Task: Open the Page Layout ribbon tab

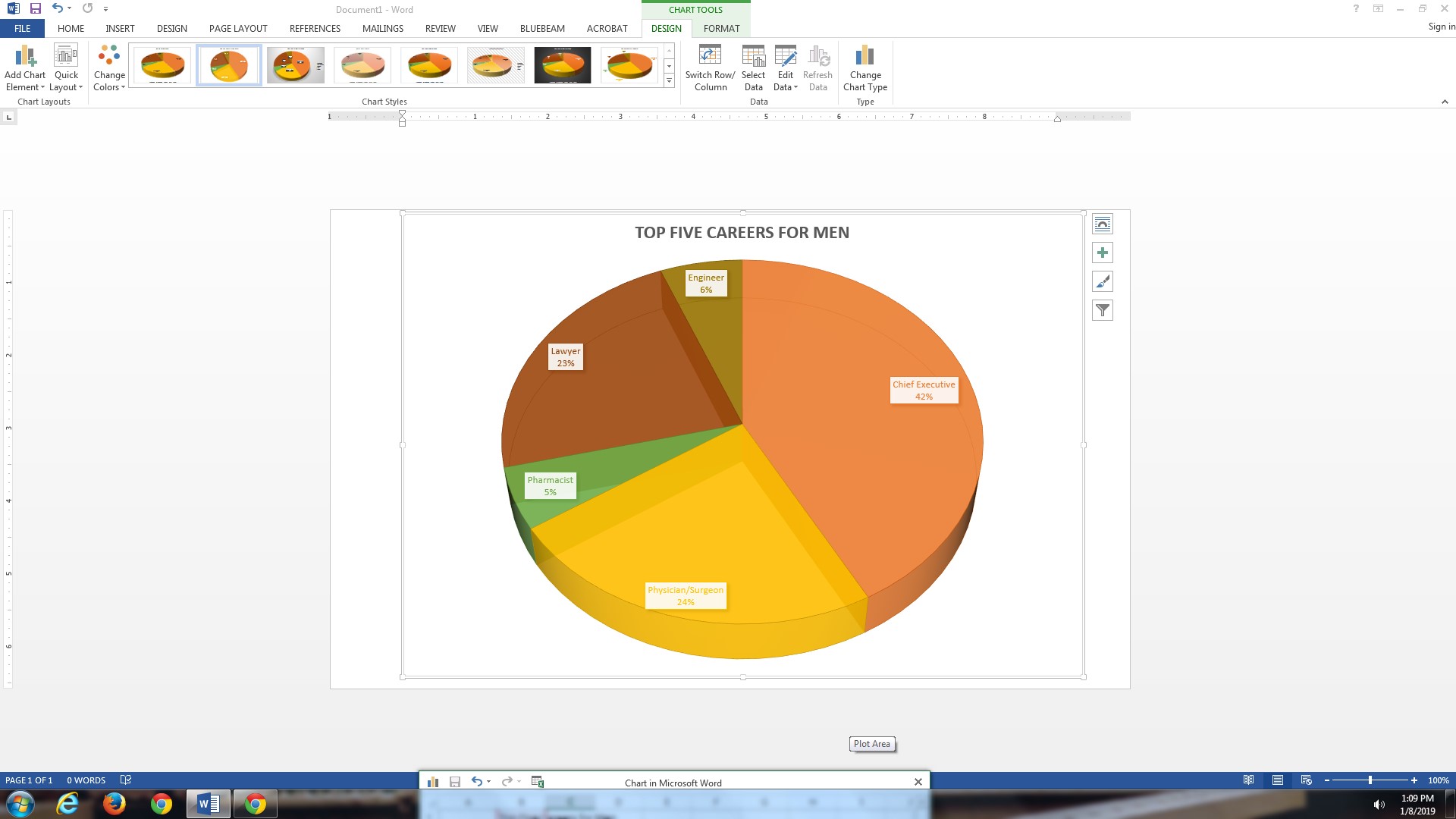Action: coord(238,28)
